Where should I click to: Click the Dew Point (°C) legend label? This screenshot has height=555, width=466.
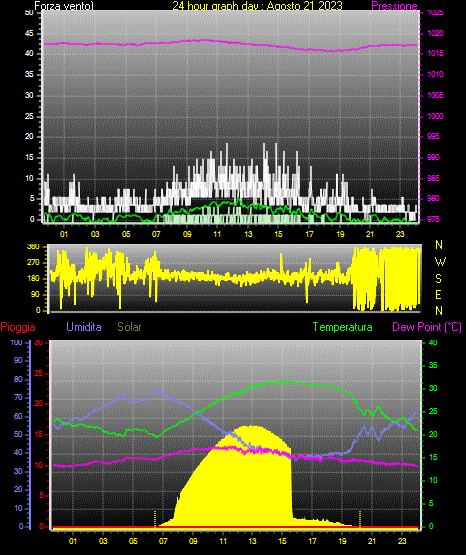[427, 327]
